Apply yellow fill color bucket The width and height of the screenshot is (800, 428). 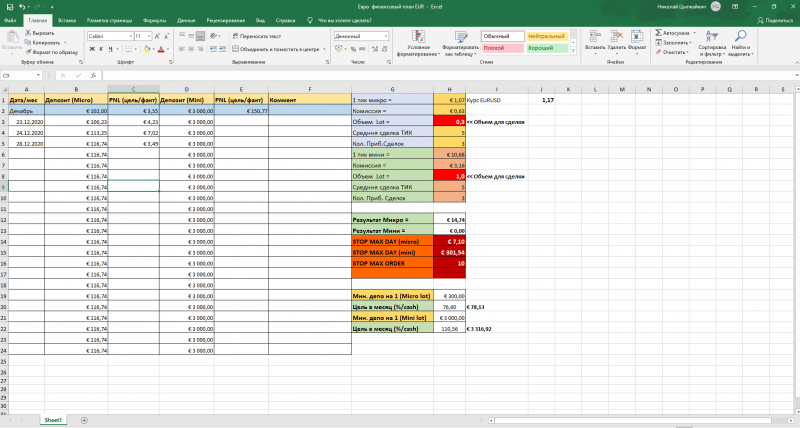147,49
